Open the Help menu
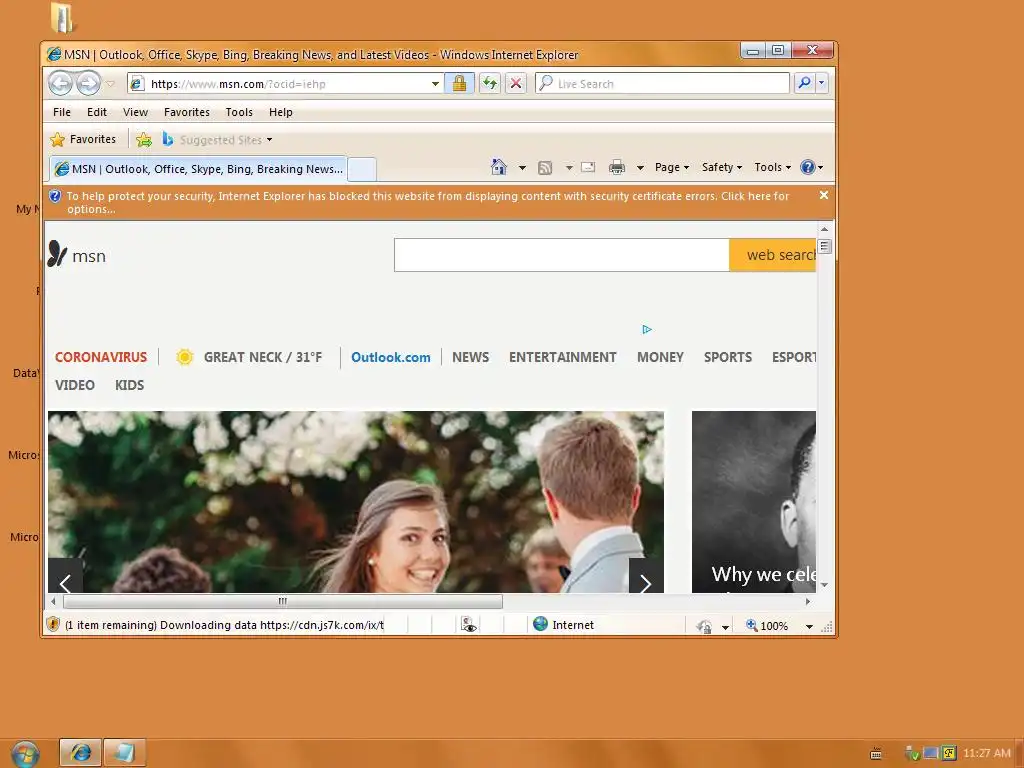 (281, 112)
